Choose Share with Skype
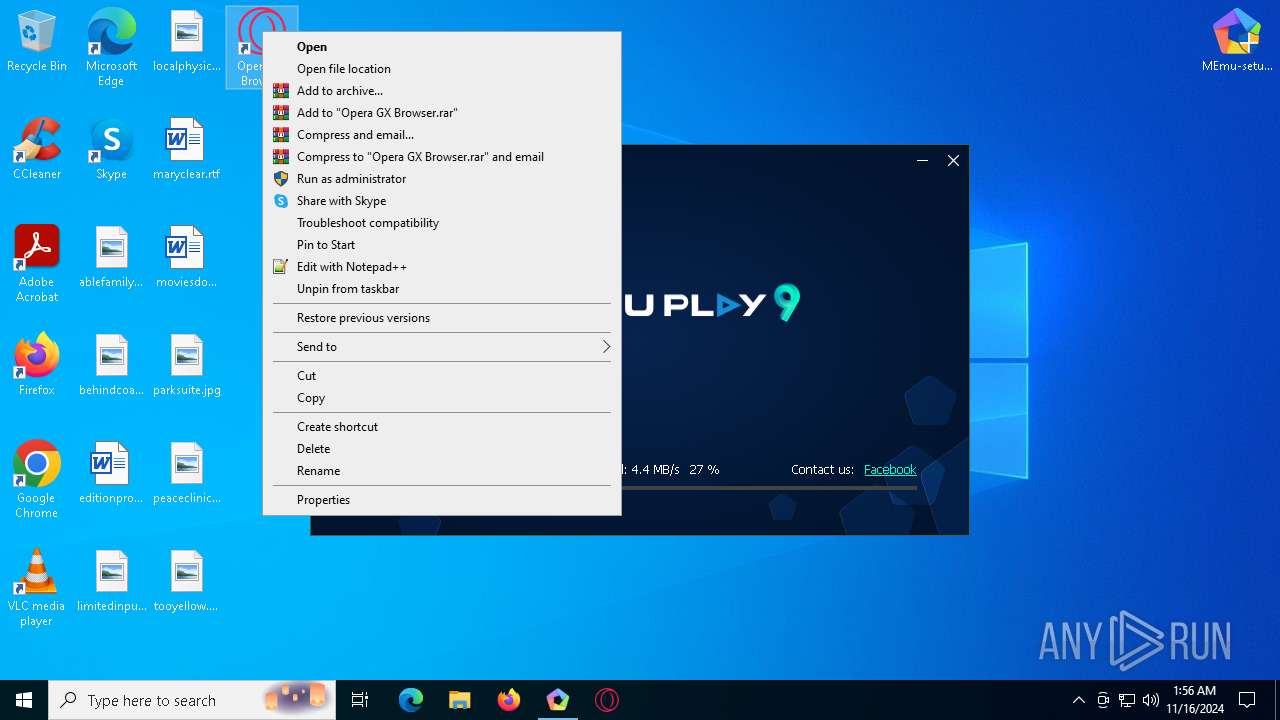Viewport: 1280px width, 720px height. click(x=441, y=201)
